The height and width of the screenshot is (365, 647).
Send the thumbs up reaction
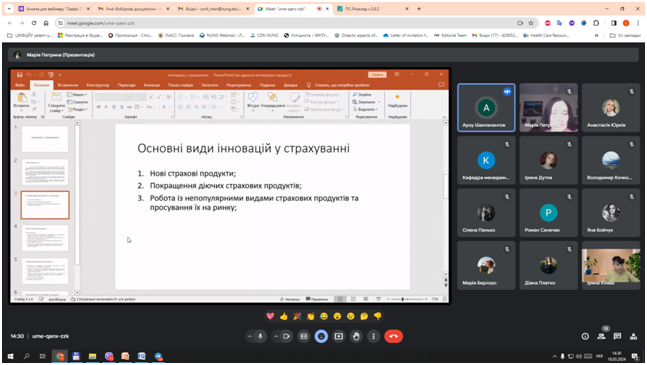(x=283, y=316)
